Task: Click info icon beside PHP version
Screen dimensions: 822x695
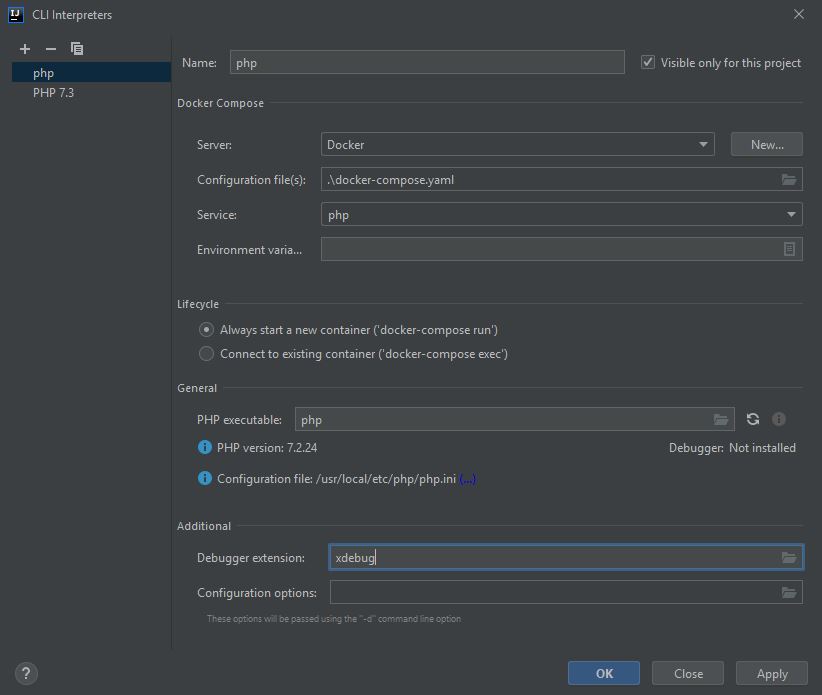Action: 204,447
